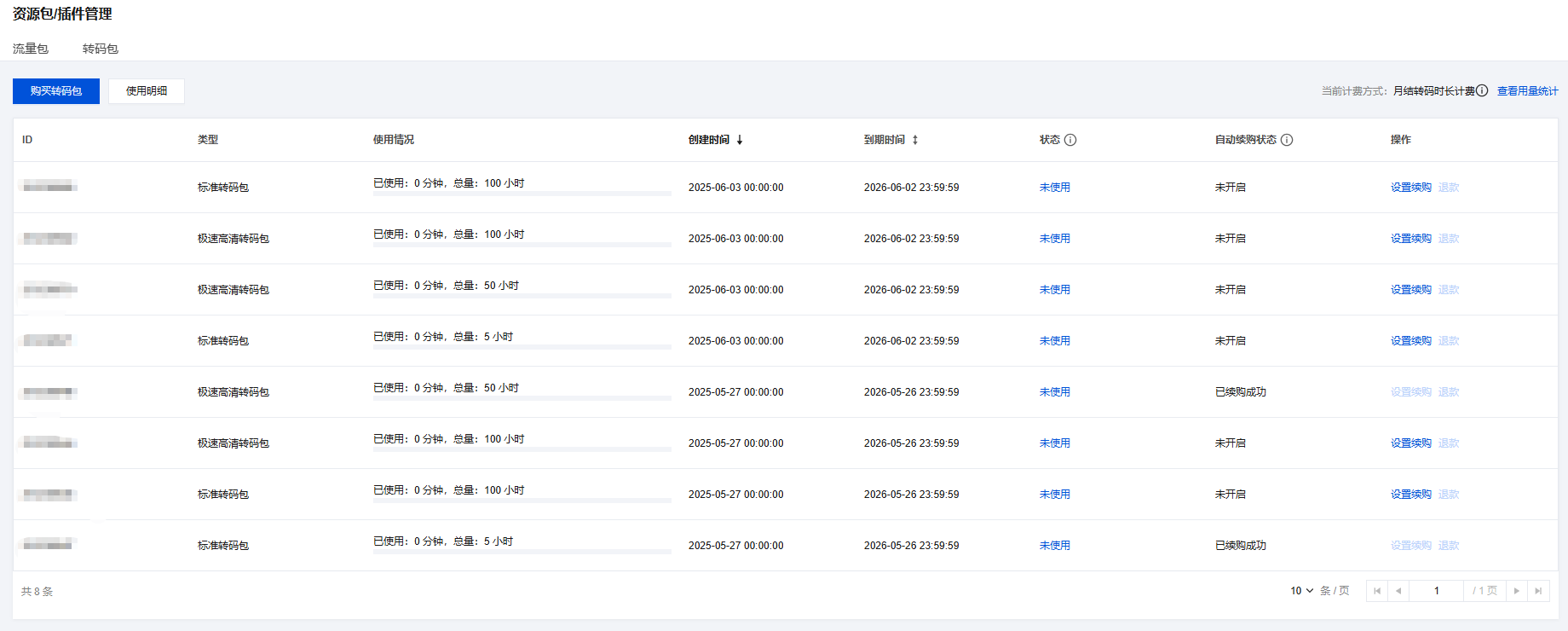Open the 10 条/页 page size dropdown
This screenshot has height=631, width=1568.
[x=1301, y=591]
